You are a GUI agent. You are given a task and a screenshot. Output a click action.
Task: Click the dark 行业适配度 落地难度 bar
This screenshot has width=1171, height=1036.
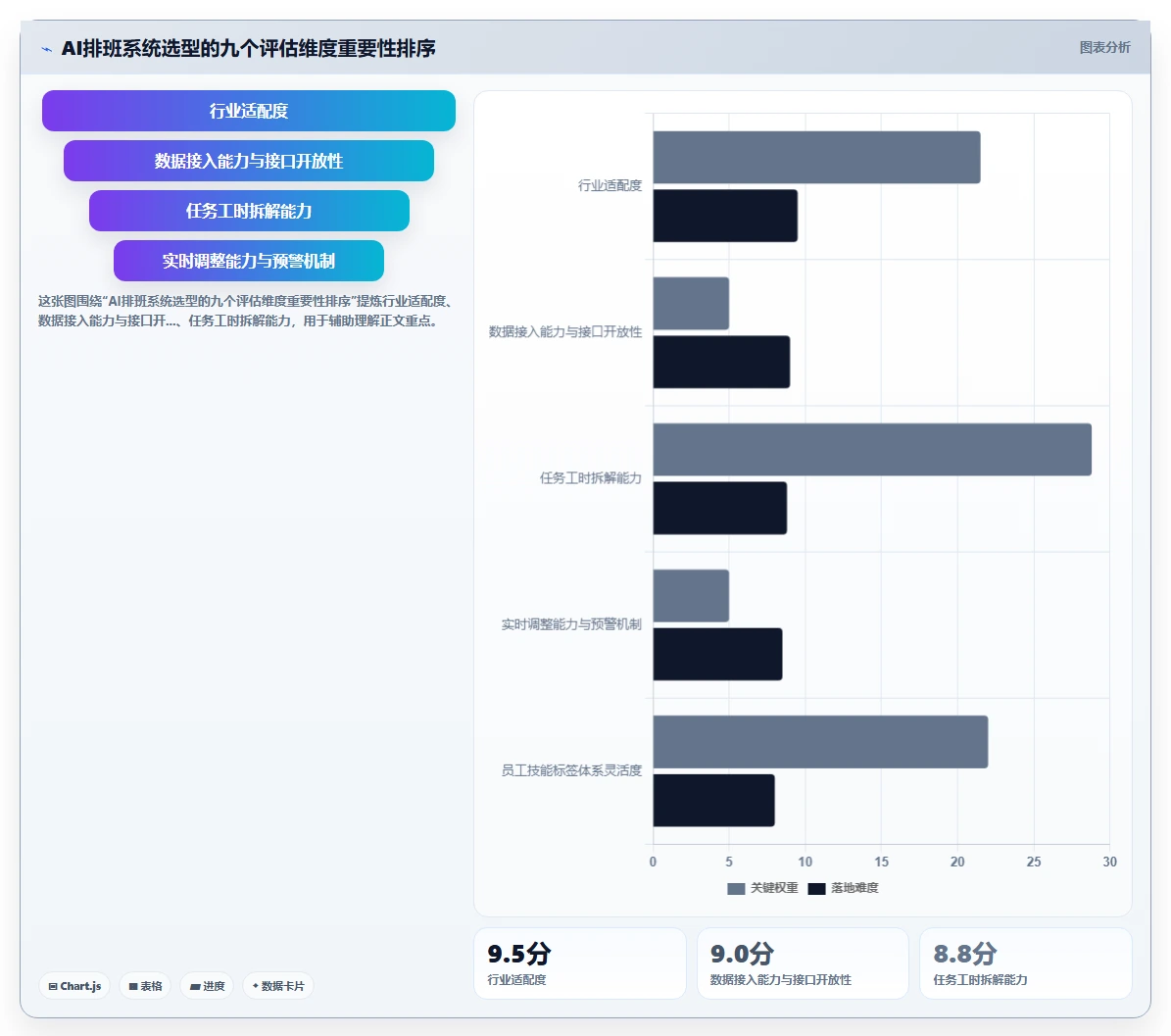(725, 216)
